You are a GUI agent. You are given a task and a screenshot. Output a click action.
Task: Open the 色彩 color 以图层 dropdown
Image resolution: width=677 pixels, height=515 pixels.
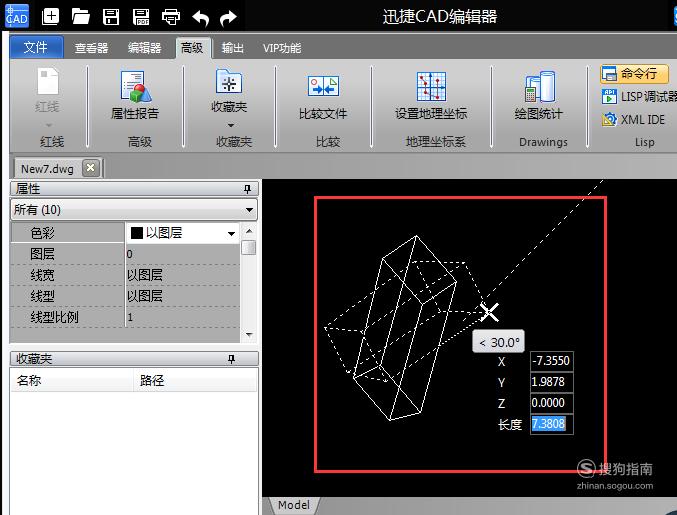[x=231, y=234]
